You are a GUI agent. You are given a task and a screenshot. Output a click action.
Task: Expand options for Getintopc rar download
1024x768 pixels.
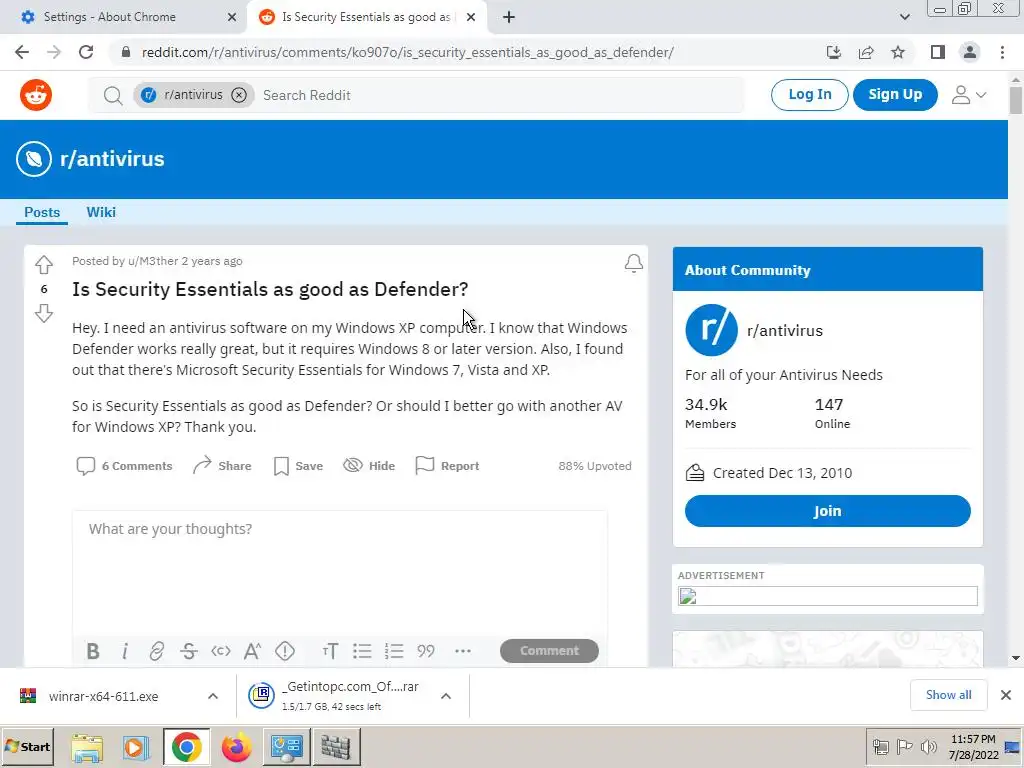(x=446, y=696)
